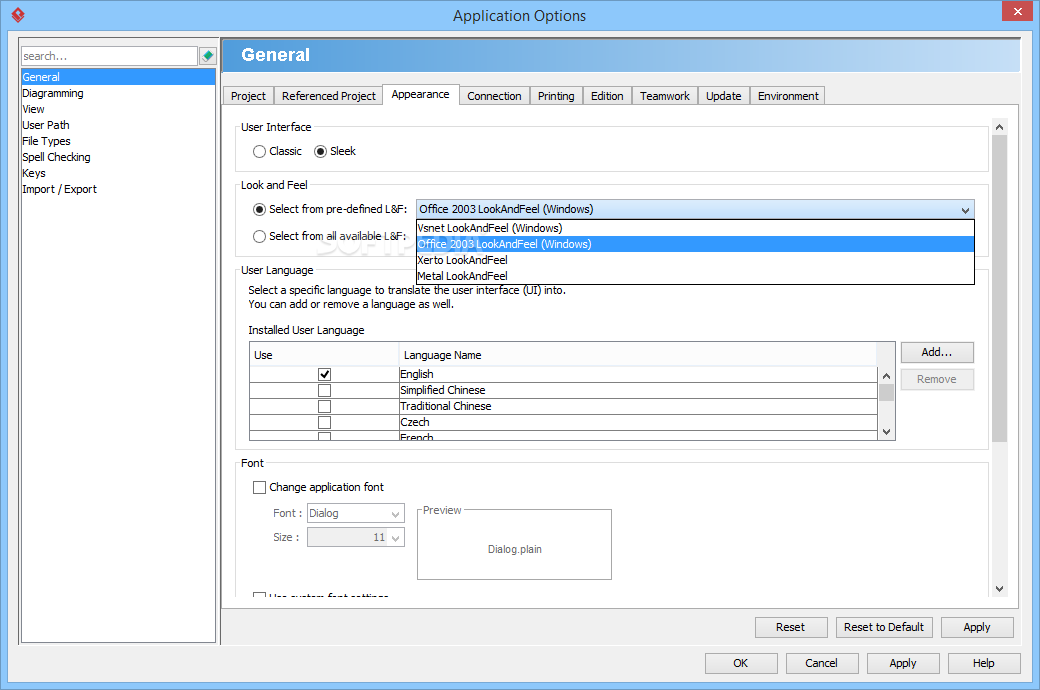This screenshot has height=690, width=1040.
Task: Select the Classic user interface radio button
Action: [x=259, y=151]
